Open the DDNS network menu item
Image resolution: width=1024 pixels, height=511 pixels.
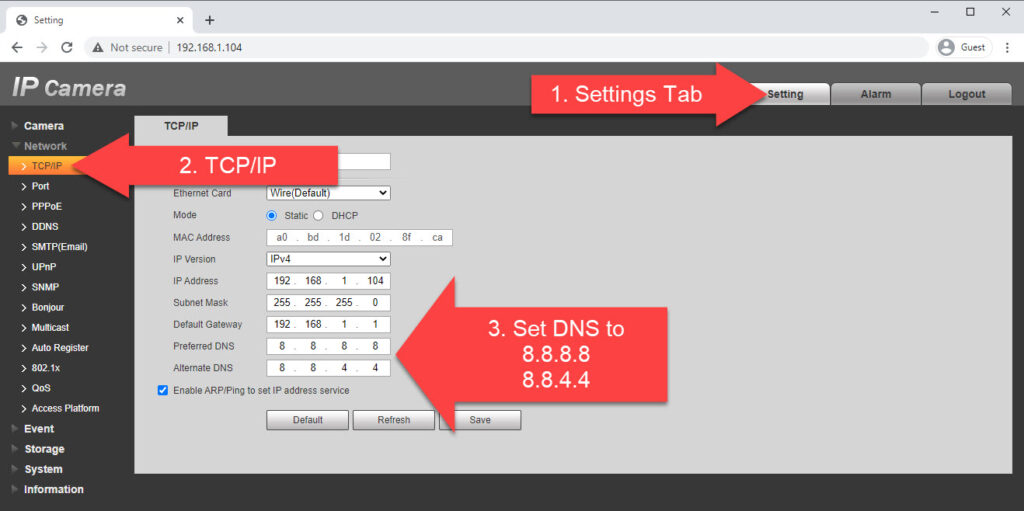(45, 227)
